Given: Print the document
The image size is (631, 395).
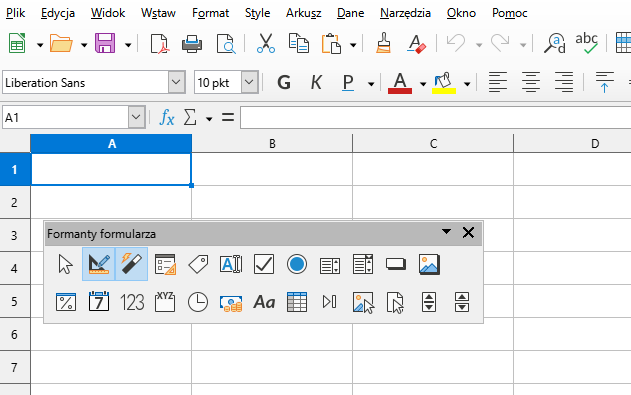Looking at the screenshot, I should 192,43.
